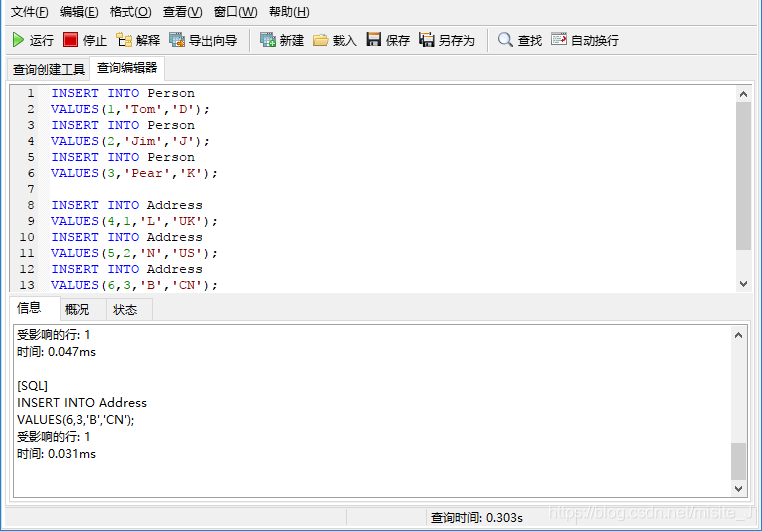762x531 pixels.
Task: Click the '时间: 0.047ms' message line
Action: coord(56,352)
